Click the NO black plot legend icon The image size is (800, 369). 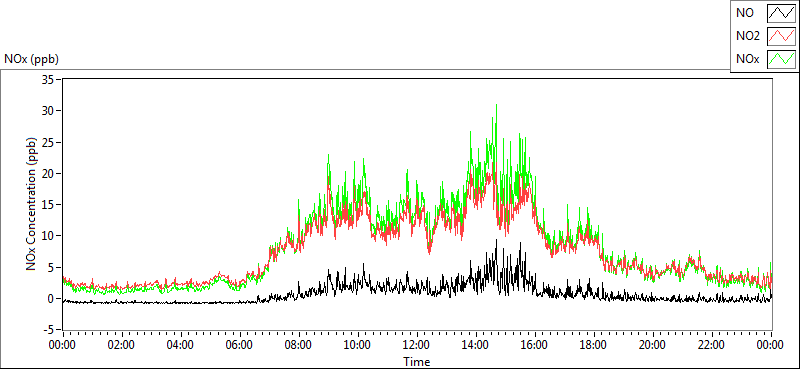click(782, 13)
